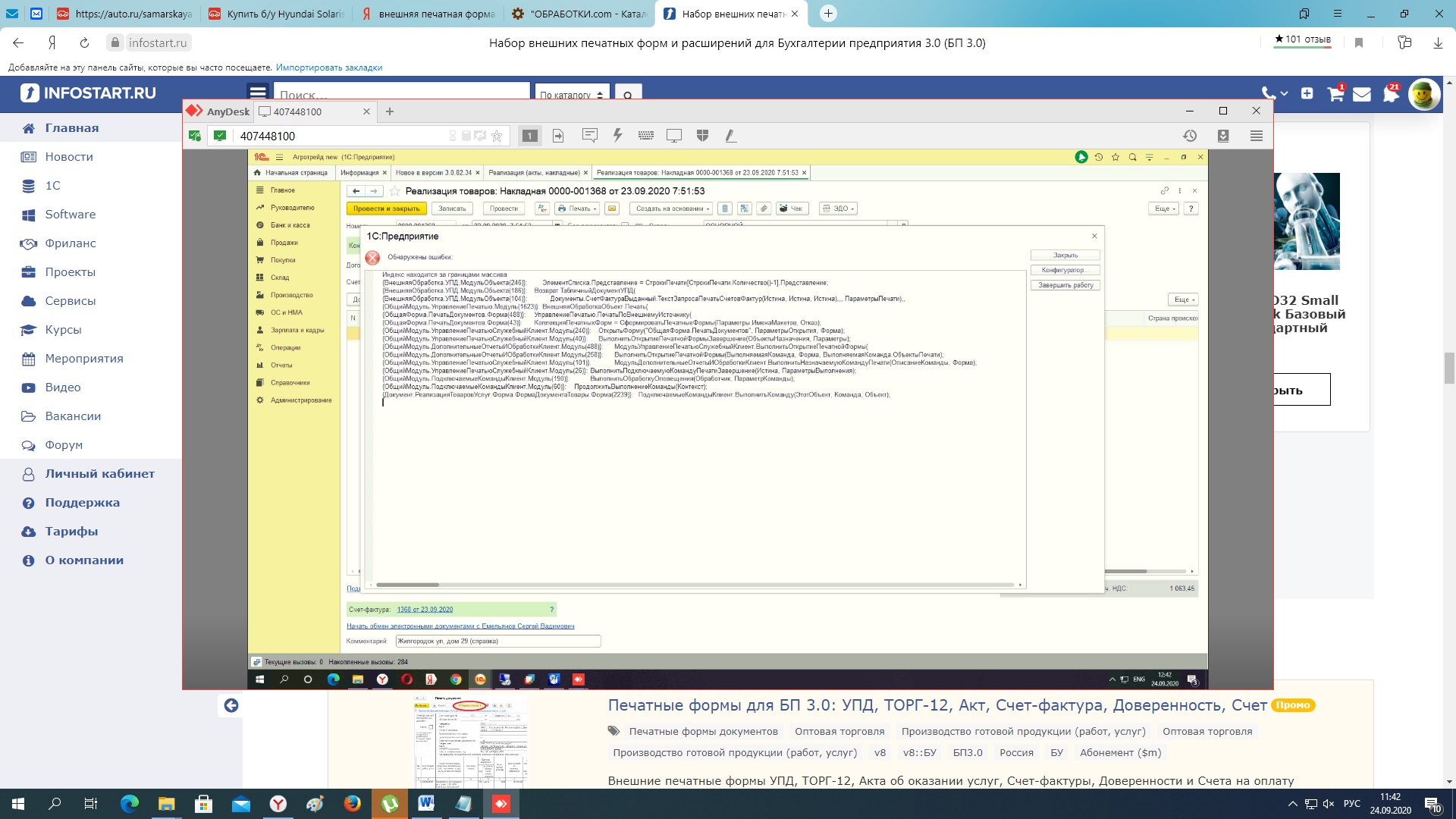
Task: Open Печатные формы документов tag link
Action: (x=703, y=732)
